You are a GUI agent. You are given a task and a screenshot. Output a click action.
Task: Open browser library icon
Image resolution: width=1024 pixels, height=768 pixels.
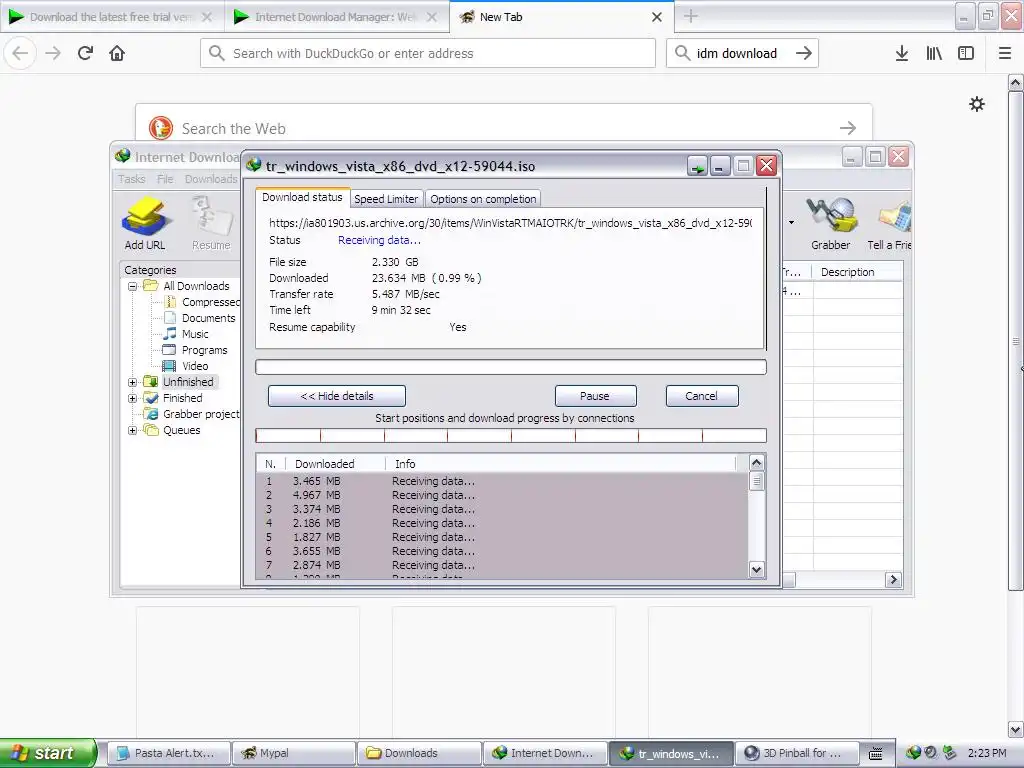934,54
